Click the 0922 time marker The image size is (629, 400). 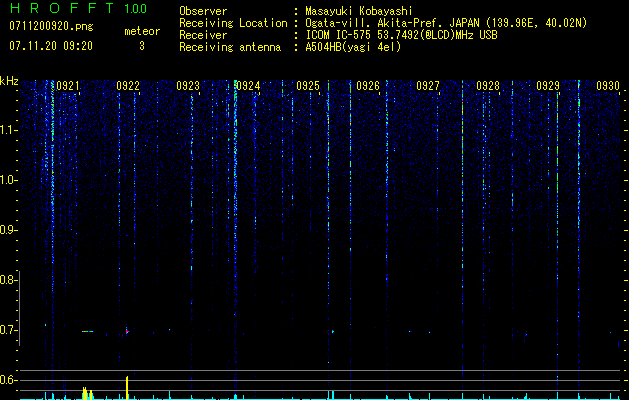coord(128,86)
